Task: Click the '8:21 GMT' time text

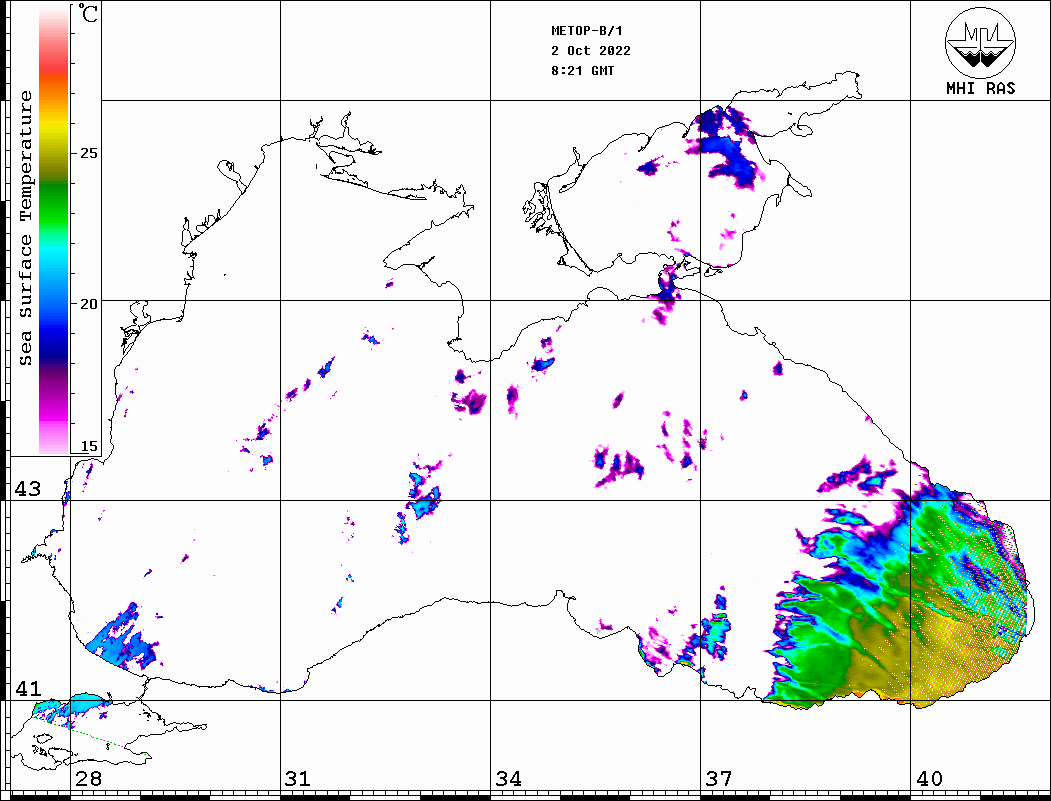Action: coord(582,71)
